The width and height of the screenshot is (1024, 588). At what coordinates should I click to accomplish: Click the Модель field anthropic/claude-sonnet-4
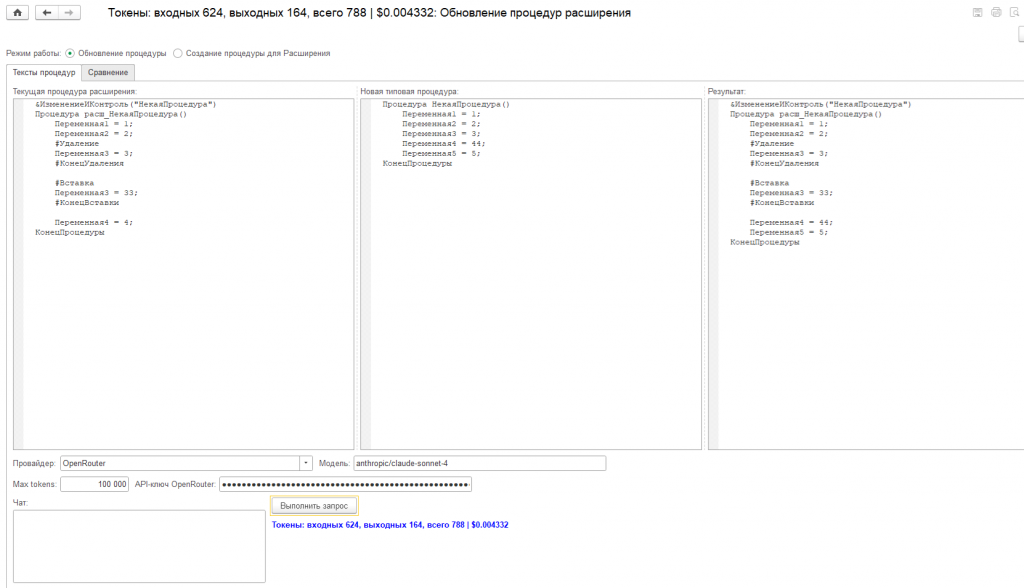[479, 463]
